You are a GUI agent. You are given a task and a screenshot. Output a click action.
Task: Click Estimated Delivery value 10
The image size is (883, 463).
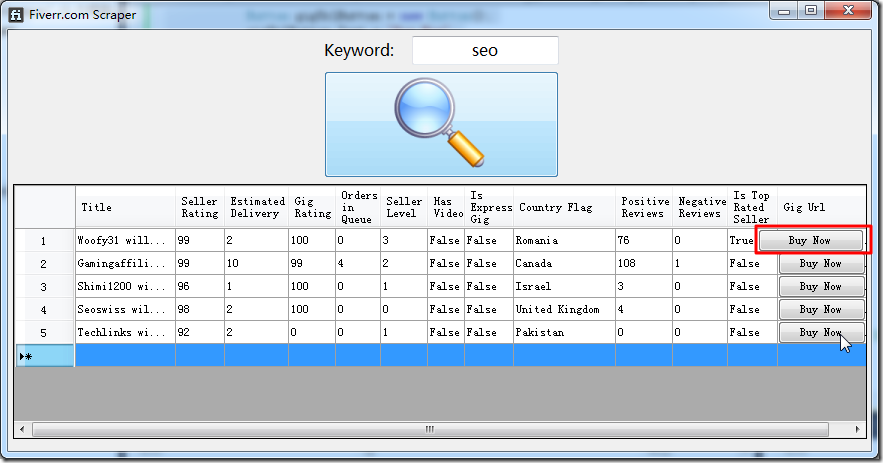pyautogui.click(x=256, y=264)
